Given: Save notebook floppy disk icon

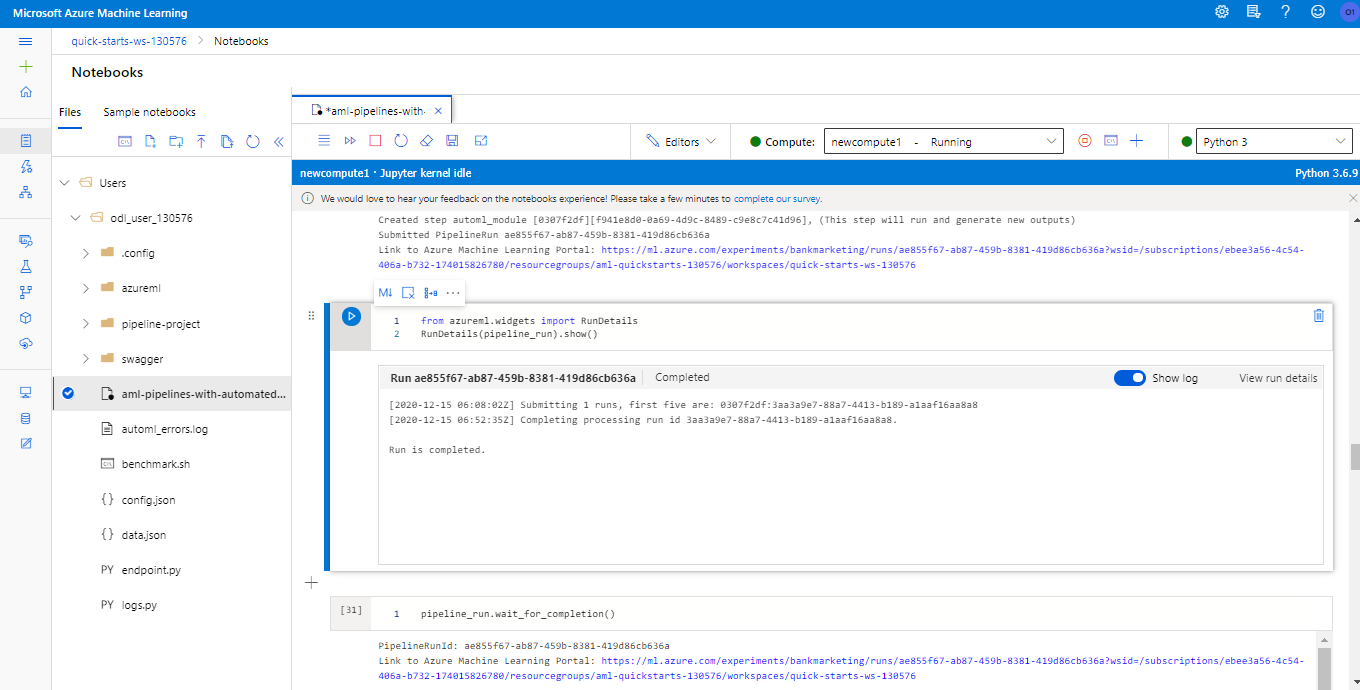Looking at the screenshot, I should coord(452,141).
